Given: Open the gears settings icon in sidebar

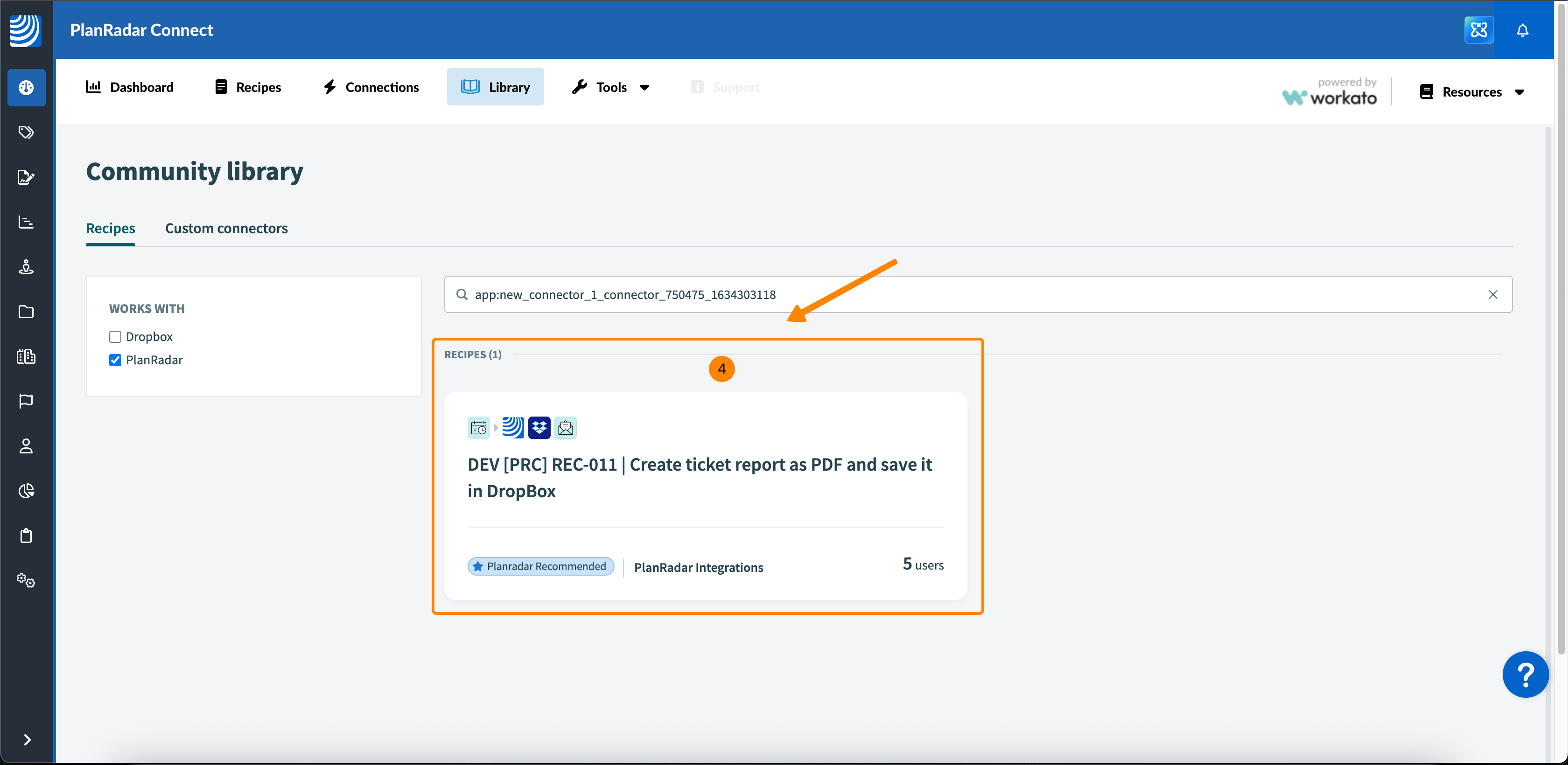Looking at the screenshot, I should tap(26, 580).
